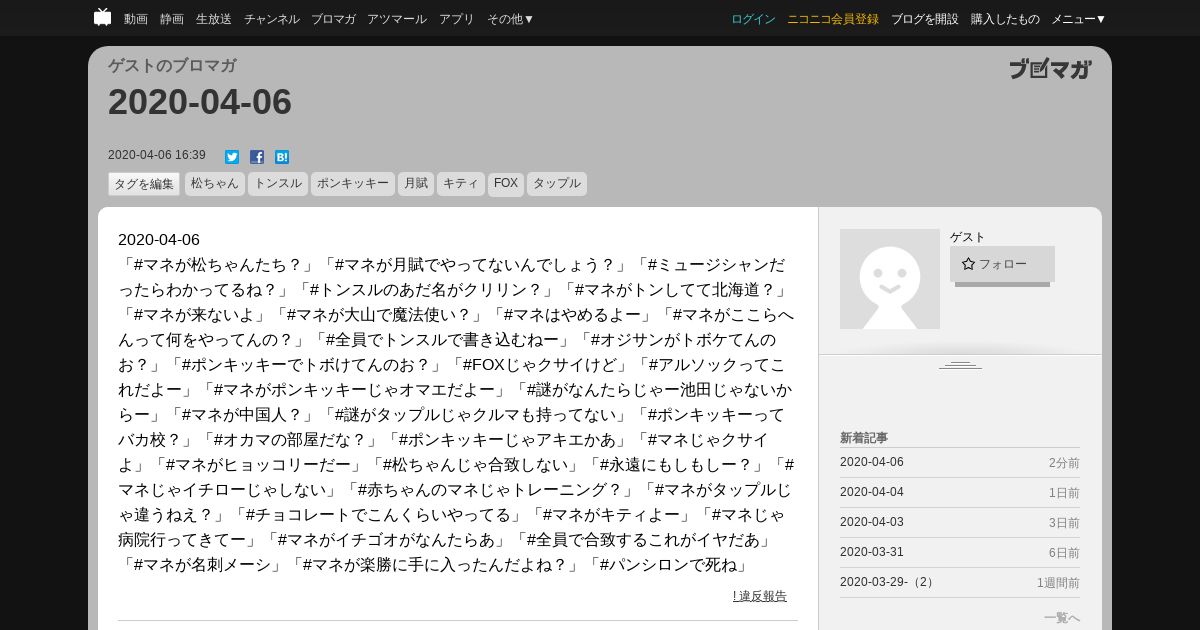
Task: Share article on Twitter icon
Action: [x=232, y=157]
